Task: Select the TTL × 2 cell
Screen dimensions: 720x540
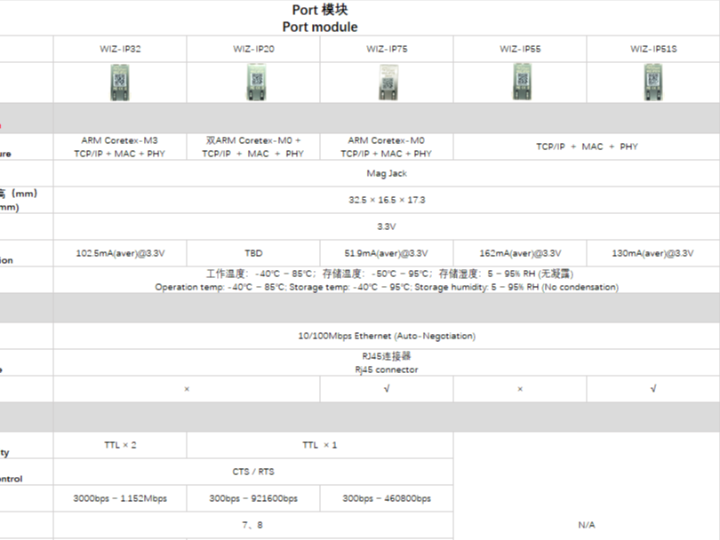Action: pyautogui.click(x=120, y=444)
